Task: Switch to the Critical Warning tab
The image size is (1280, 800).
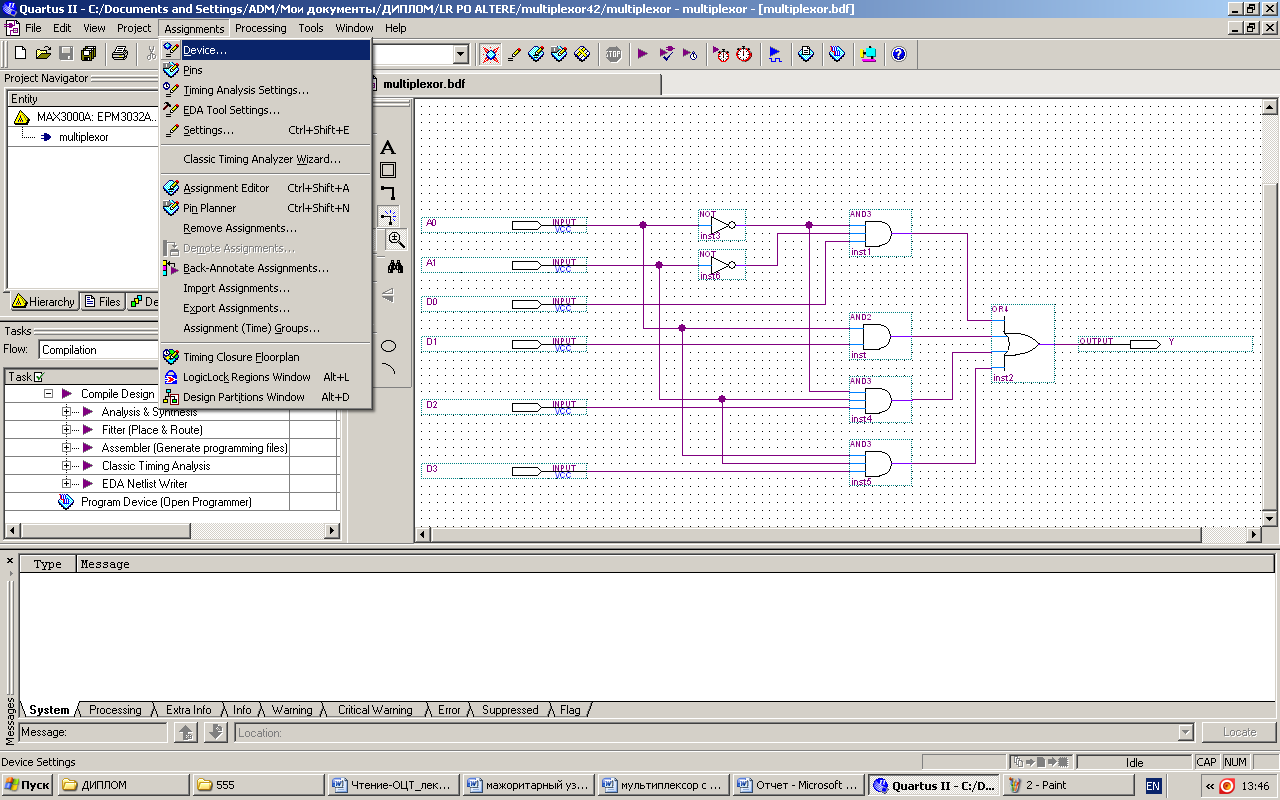Action: point(375,710)
